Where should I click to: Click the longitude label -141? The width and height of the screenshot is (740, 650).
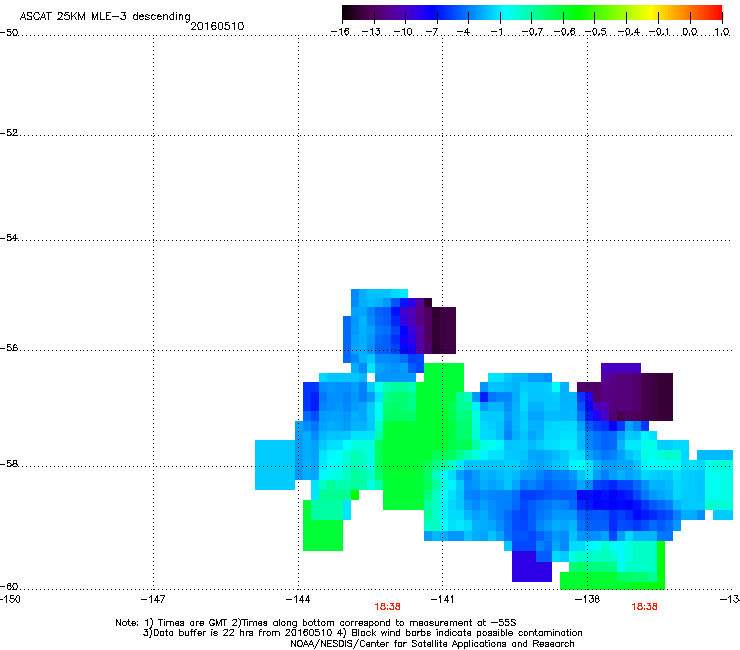(442, 599)
